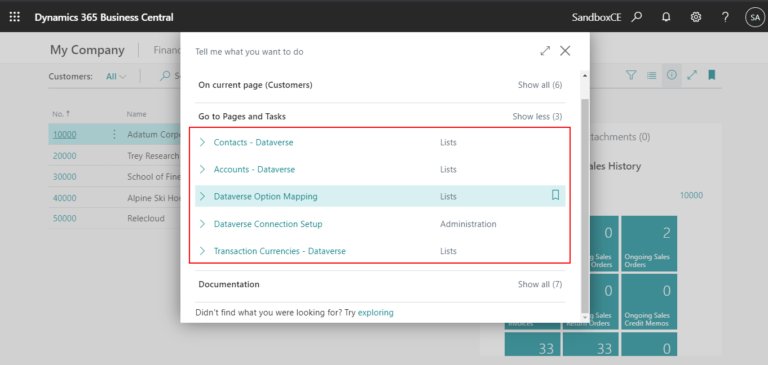The height and width of the screenshot is (365, 768).
Task: Open Ongoing Sales Orders tile showing 2
Action: point(649,243)
